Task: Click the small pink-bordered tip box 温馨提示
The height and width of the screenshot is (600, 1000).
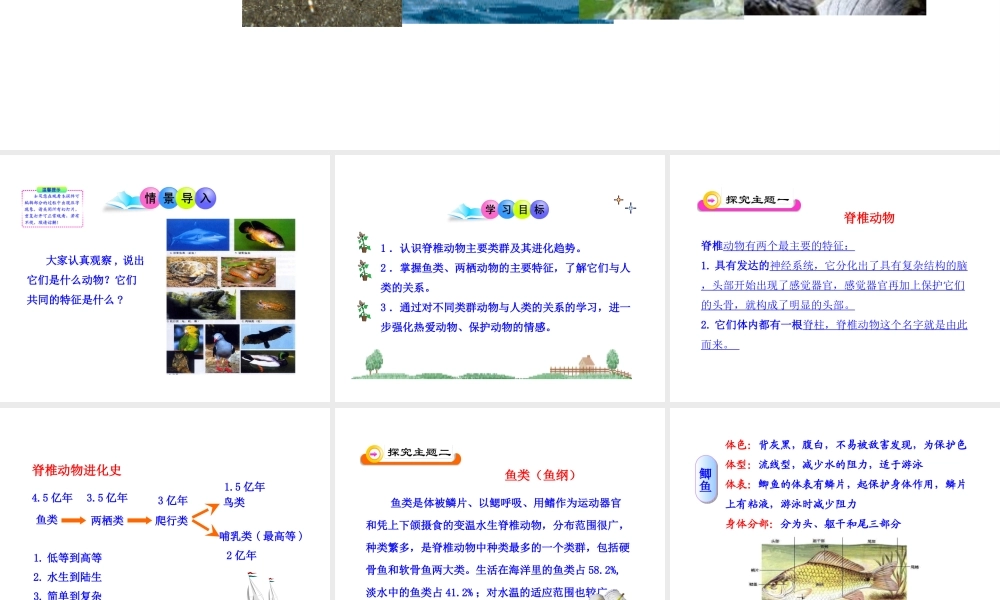Action: coord(52,208)
